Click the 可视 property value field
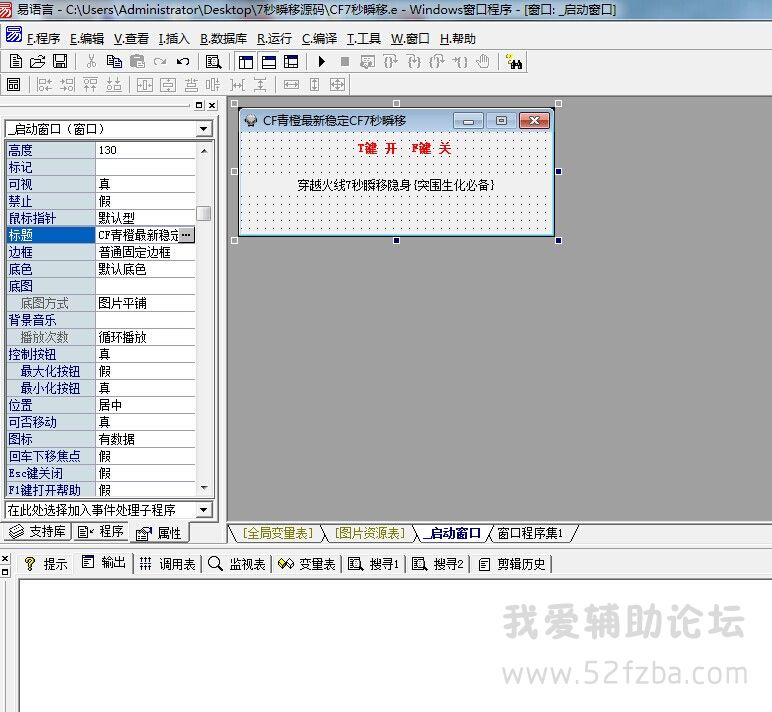Image resolution: width=772 pixels, height=712 pixels. (145, 184)
